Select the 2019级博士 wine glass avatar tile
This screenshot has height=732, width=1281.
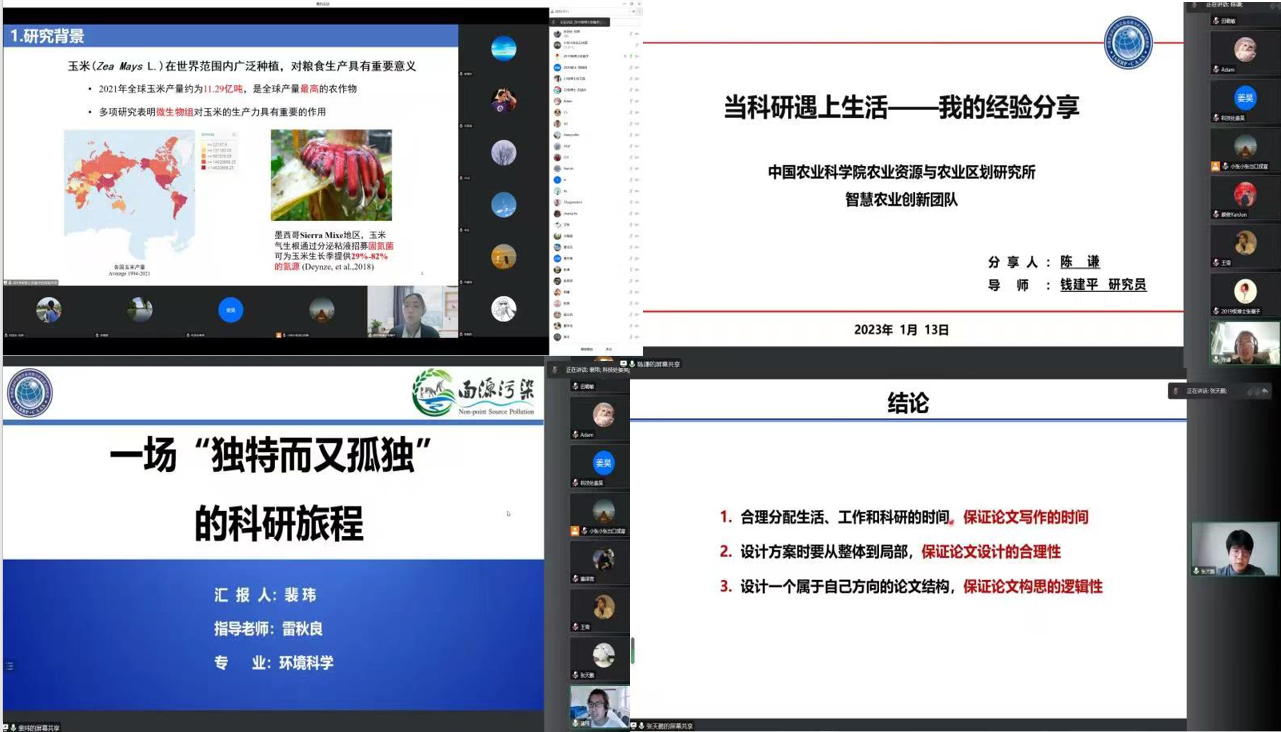click(1244, 290)
